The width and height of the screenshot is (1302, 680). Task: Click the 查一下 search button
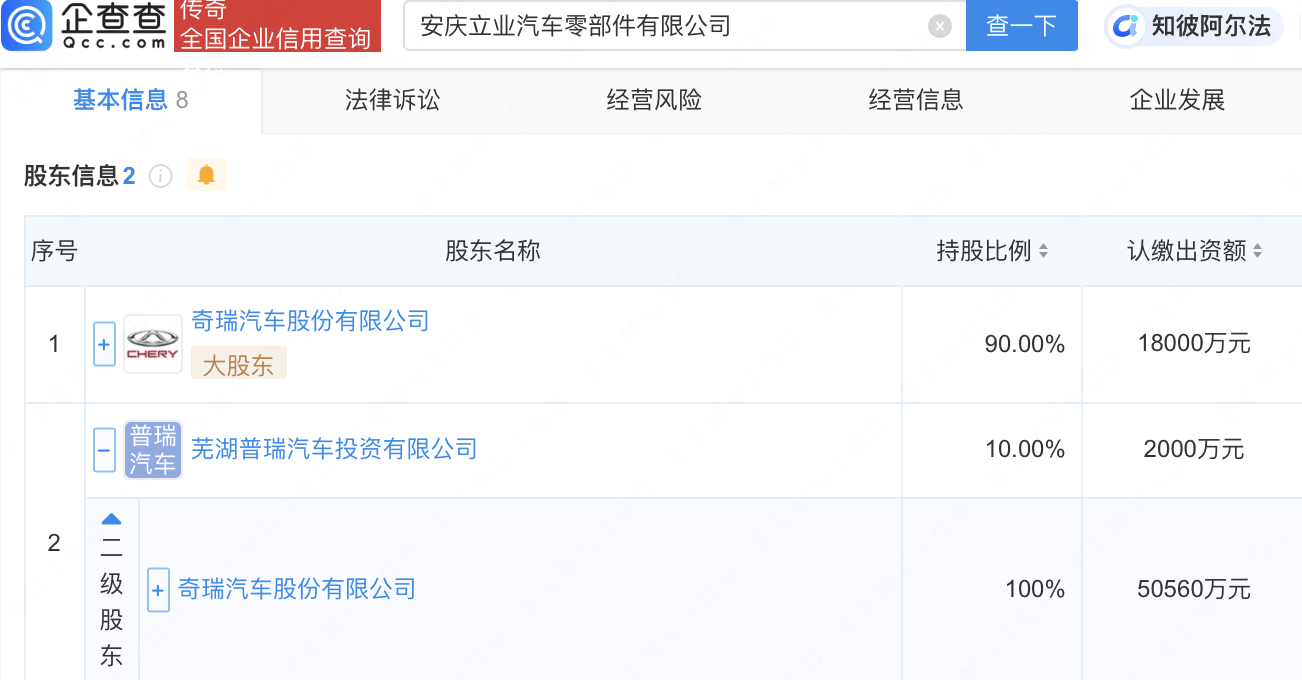point(1021,26)
